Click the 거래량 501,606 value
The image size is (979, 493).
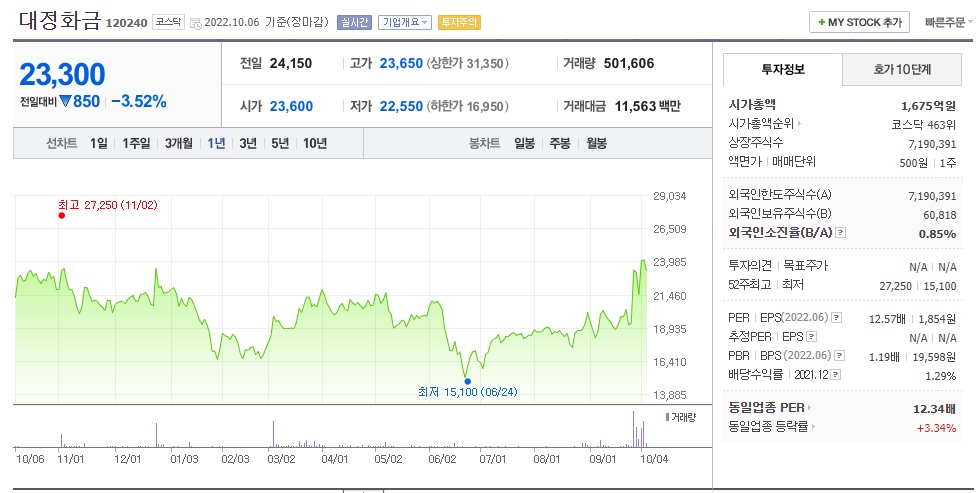[629, 63]
